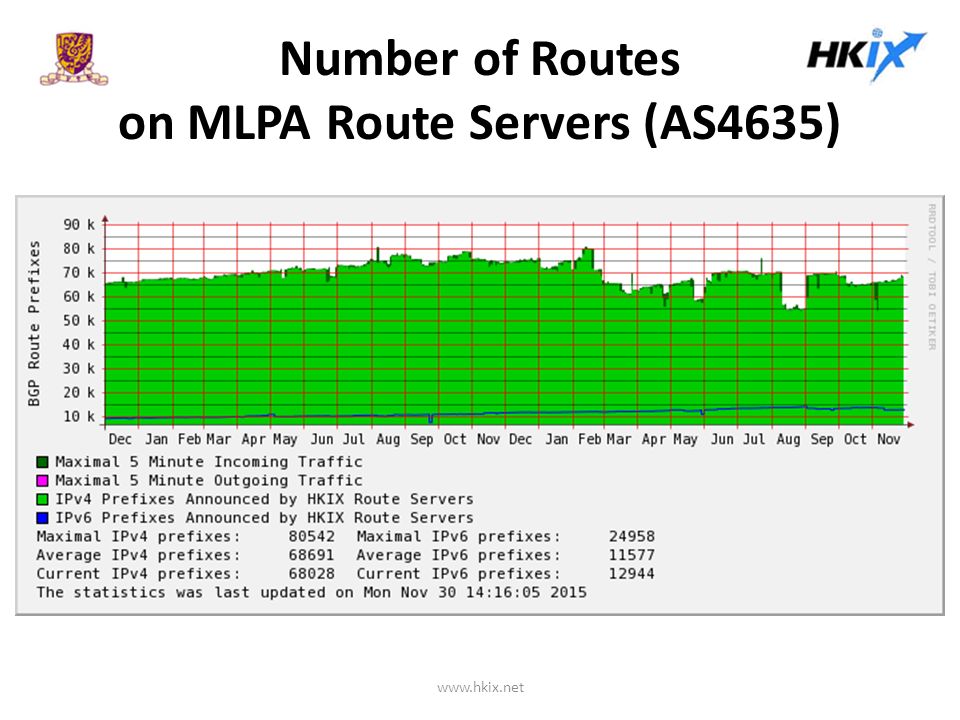Click the 'Sep' label left of 'Oct Nov Dec'
This screenshot has height=720, width=960.
click(422, 440)
